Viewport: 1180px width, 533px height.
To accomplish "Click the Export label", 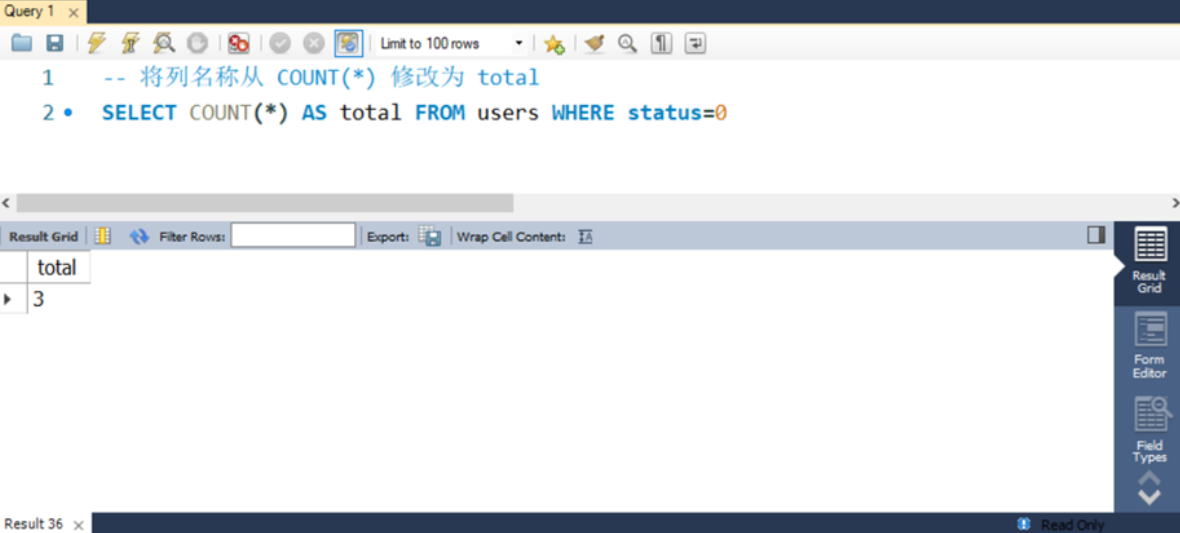I will point(388,236).
